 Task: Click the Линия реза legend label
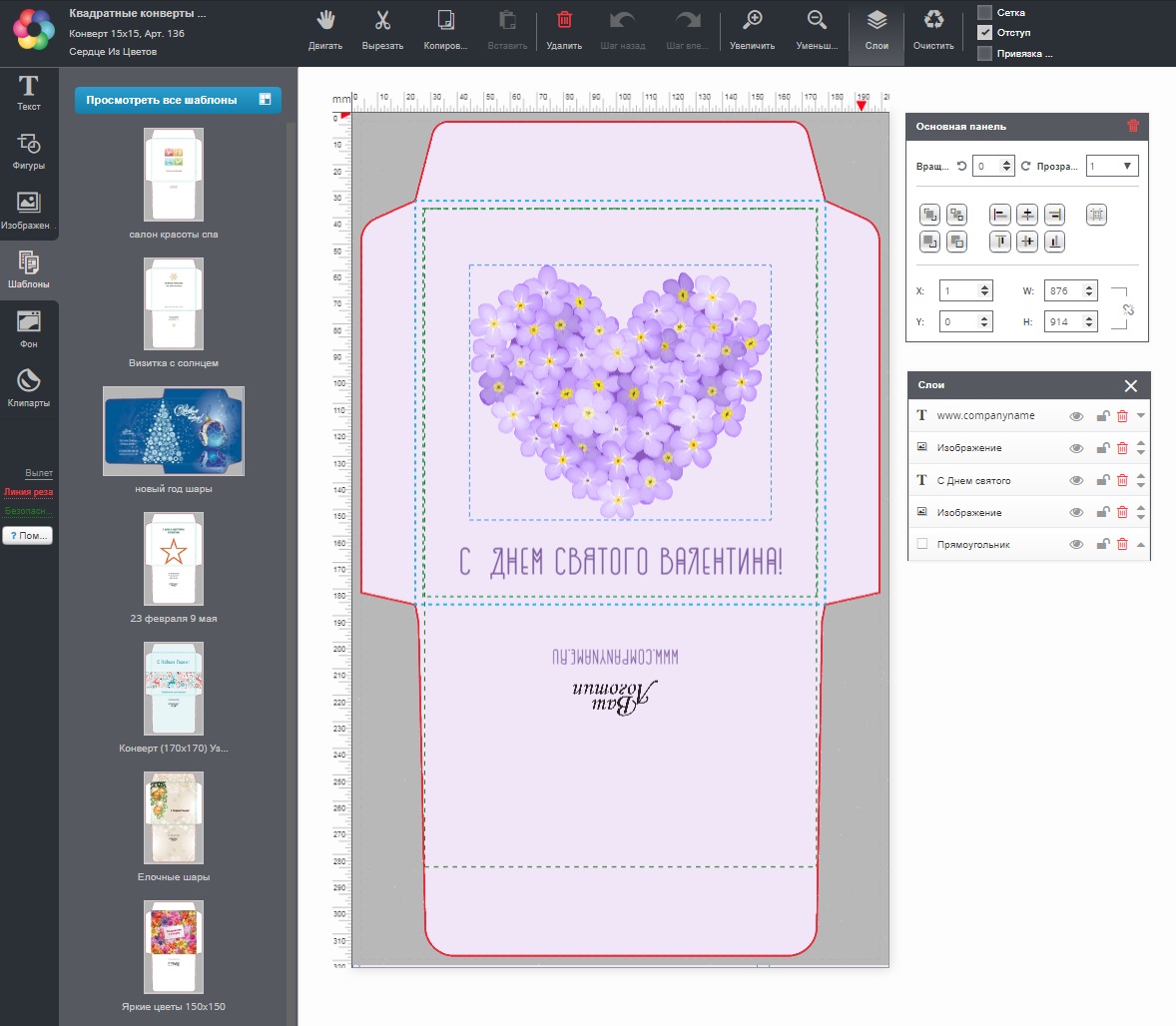(29, 492)
